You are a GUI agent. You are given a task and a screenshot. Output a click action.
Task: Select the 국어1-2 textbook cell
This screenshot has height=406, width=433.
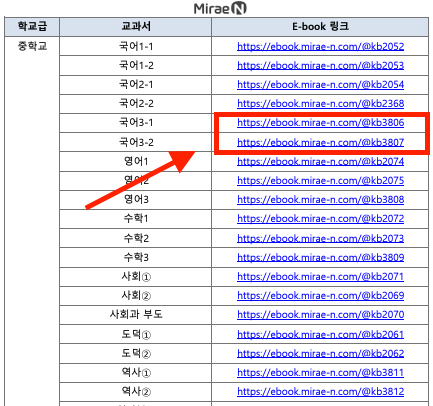pos(136,65)
